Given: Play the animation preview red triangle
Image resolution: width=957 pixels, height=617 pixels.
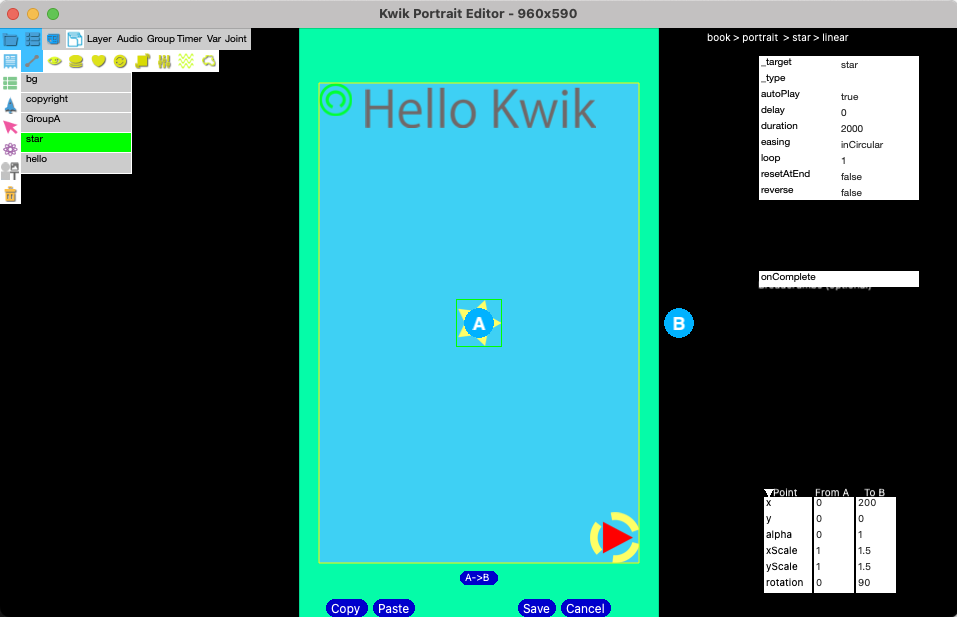Looking at the screenshot, I should [x=616, y=538].
